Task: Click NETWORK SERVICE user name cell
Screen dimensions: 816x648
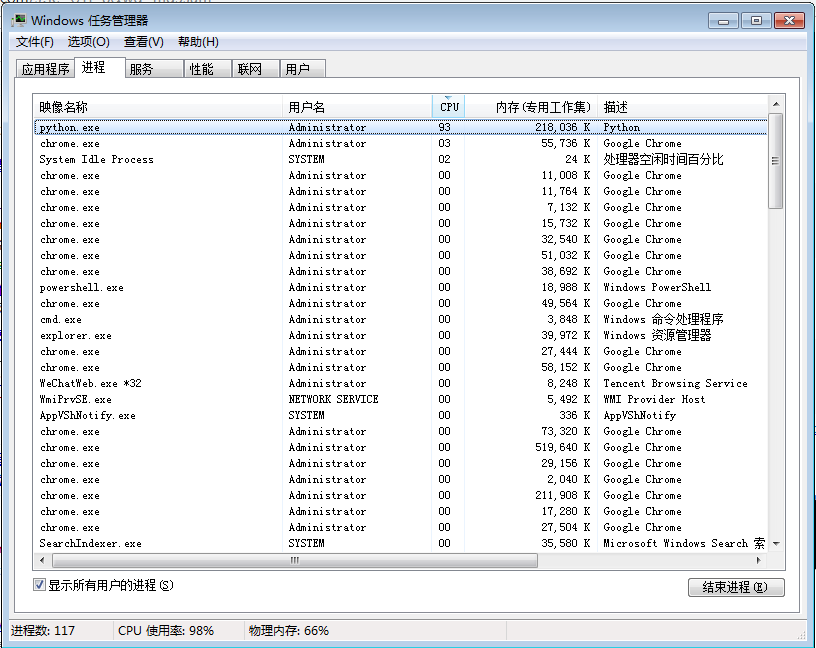Action: (333, 399)
